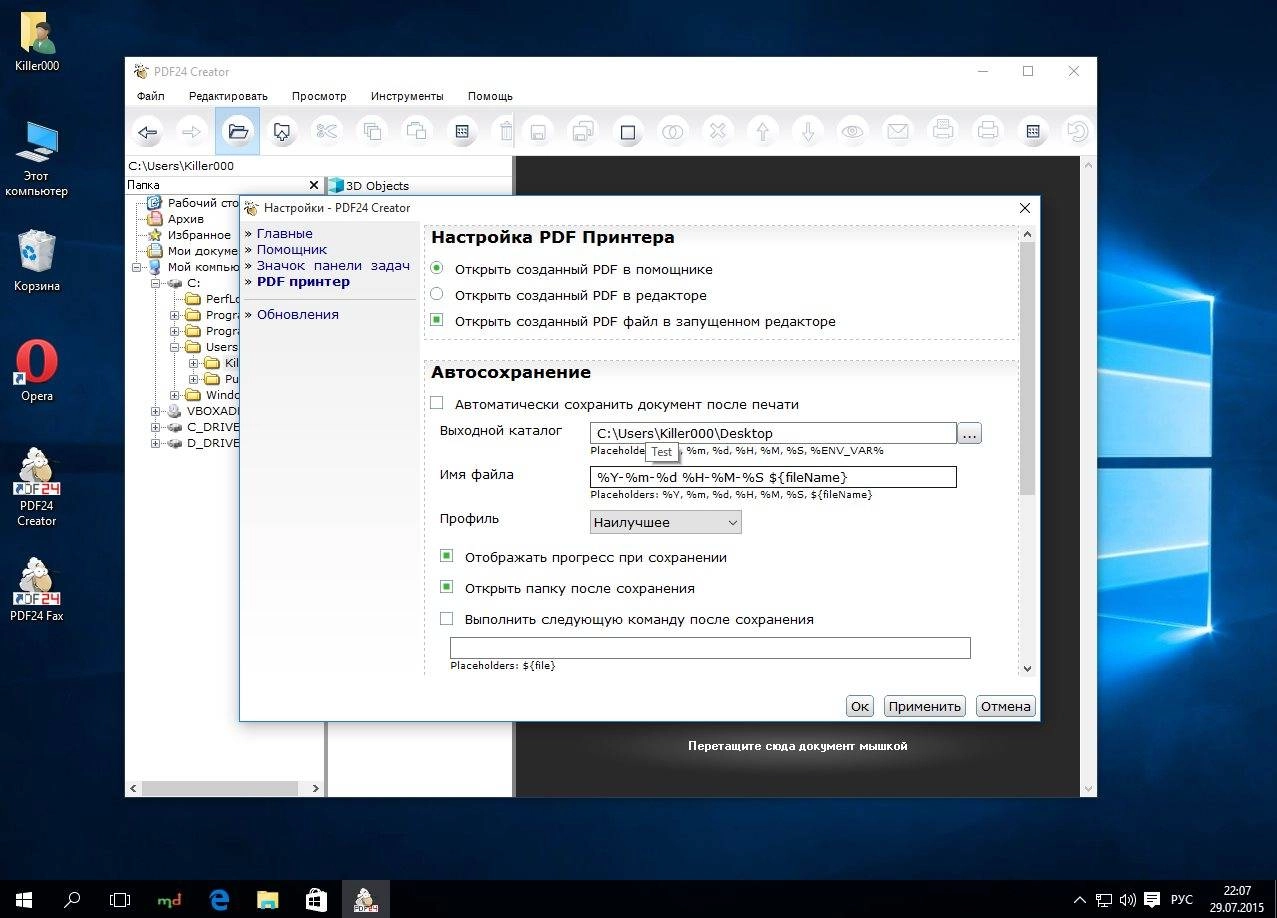
Task: Expand the Windows folder tree node
Action: [x=175, y=395]
